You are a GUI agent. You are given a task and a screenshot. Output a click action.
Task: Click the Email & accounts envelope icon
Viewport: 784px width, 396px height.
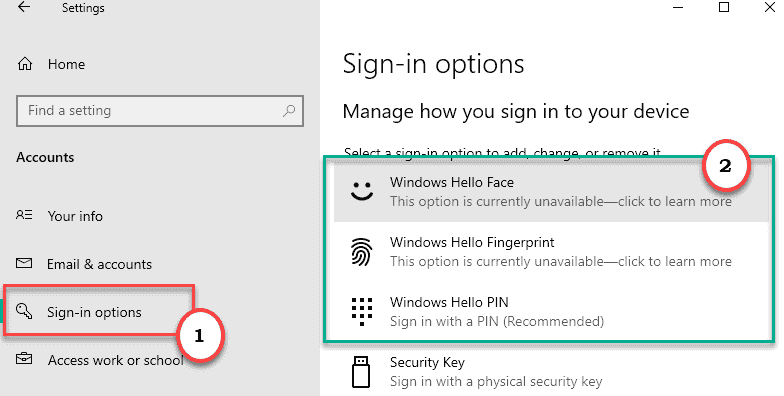point(24,263)
